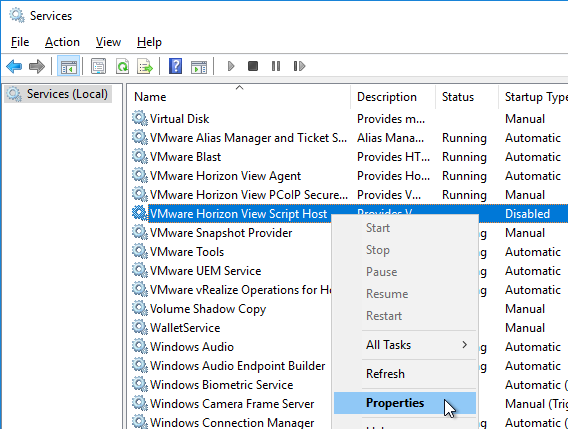Click the Stop Service square icon
Image resolution: width=568 pixels, height=429 pixels.
[253, 66]
